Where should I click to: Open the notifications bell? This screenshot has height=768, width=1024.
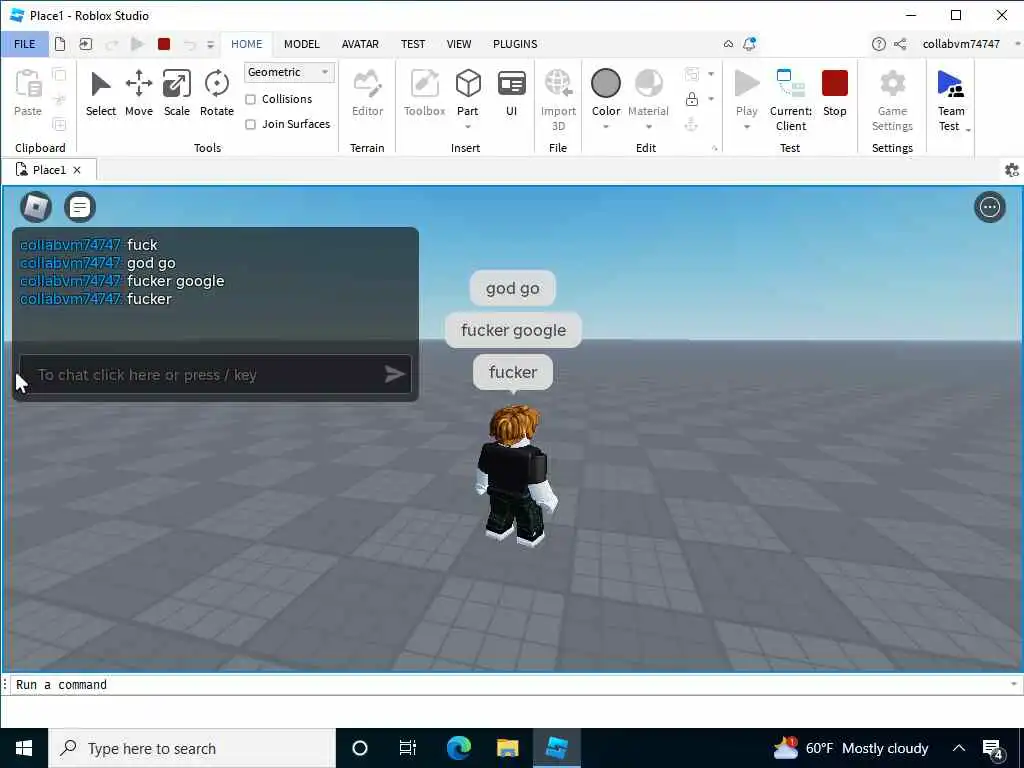(749, 44)
